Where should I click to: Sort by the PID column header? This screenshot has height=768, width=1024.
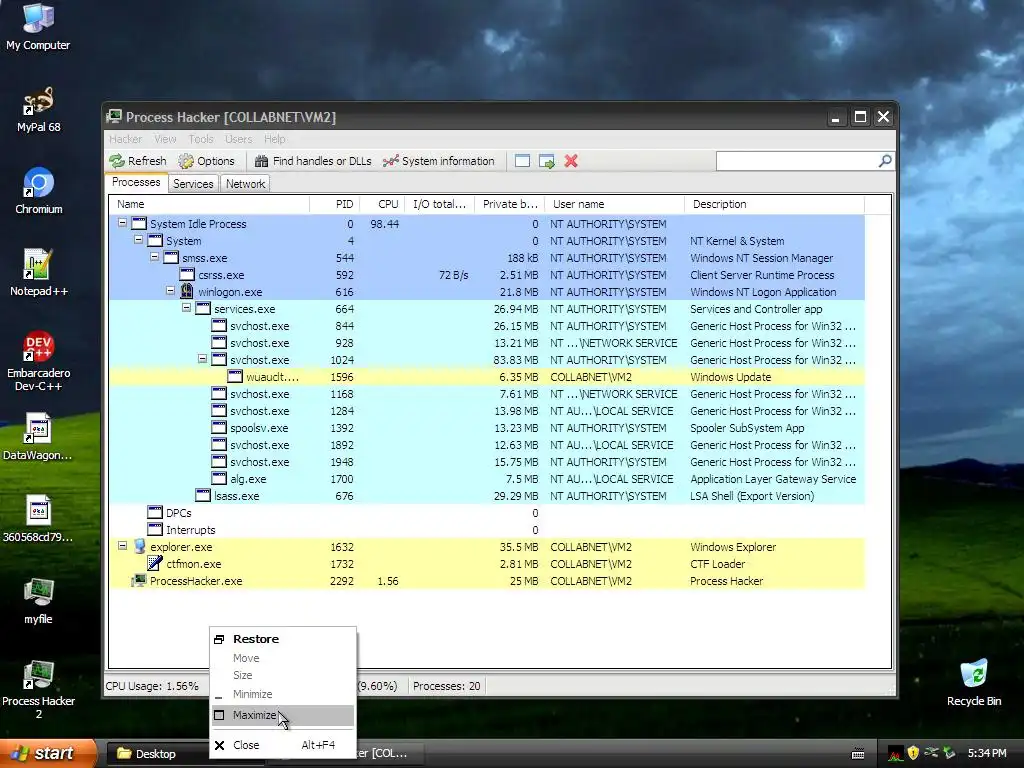[x=334, y=204]
